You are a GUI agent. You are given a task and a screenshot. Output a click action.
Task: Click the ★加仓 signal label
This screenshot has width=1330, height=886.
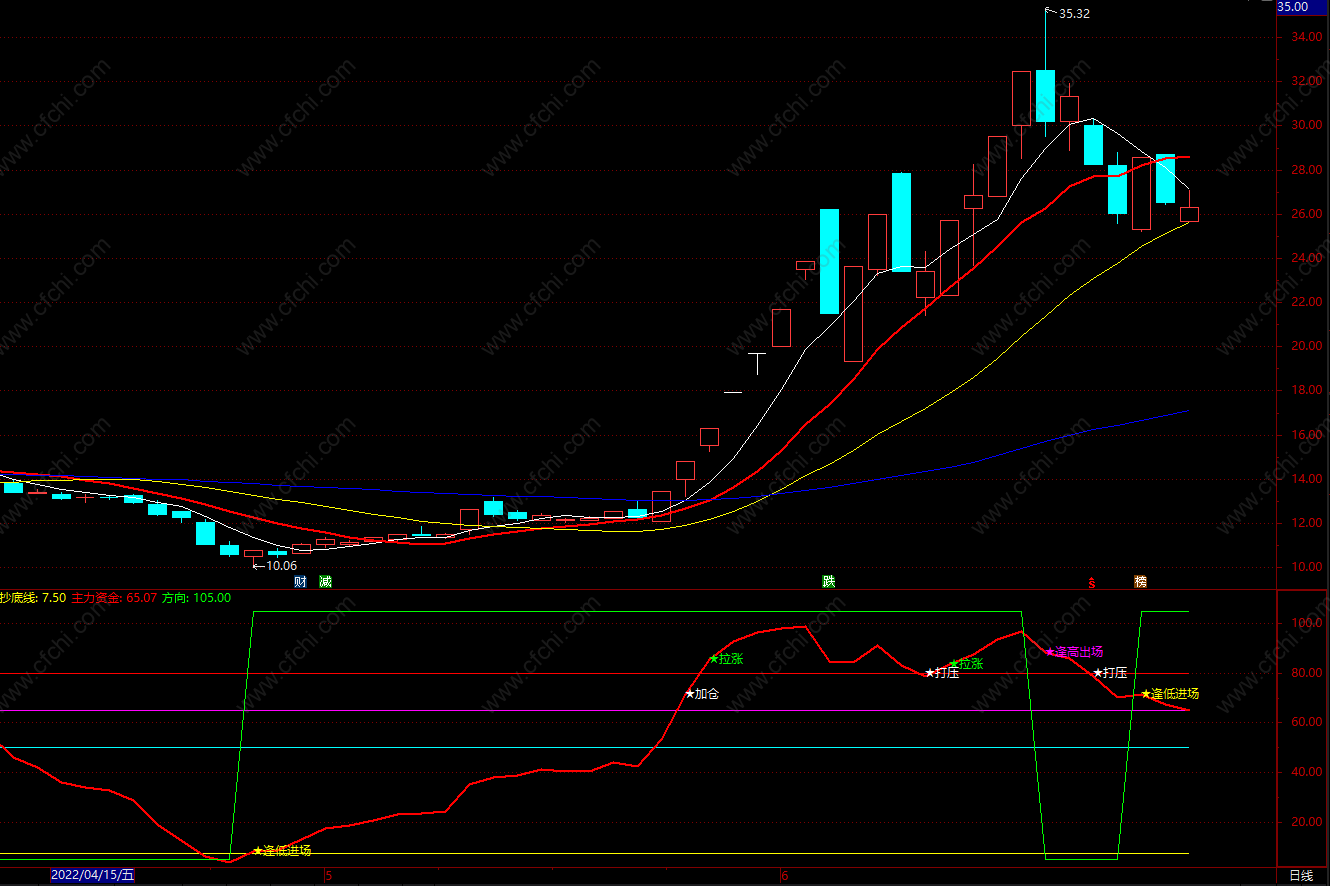[x=702, y=693]
